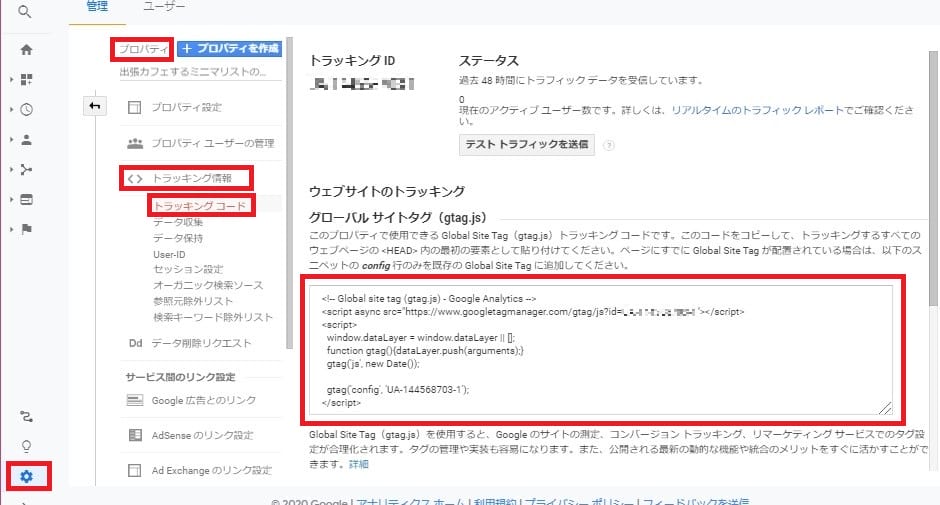Select データ収集 submenu item
Image resolution: width=940 pixels, height=505 pixels.
click(178, 223)
